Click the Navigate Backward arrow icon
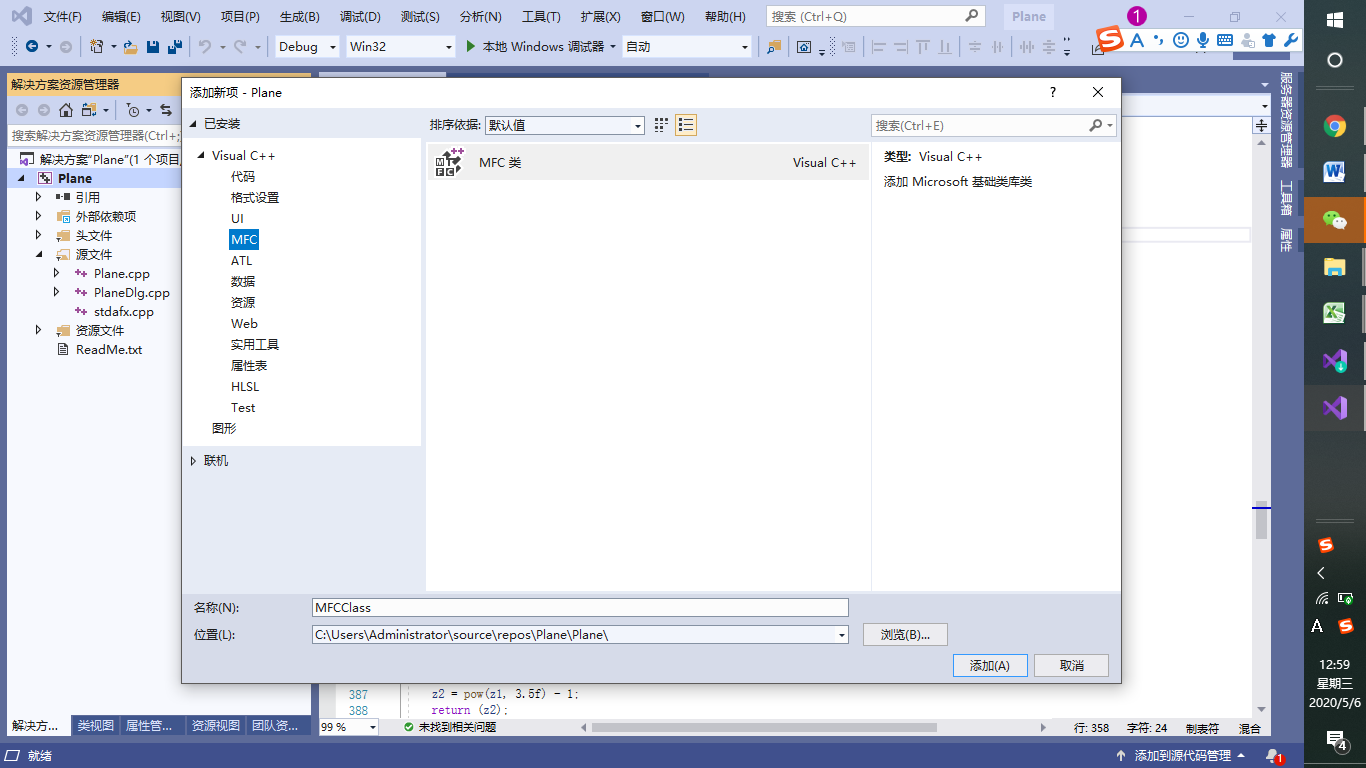The image size is (1366, 768). pos(32,47)
